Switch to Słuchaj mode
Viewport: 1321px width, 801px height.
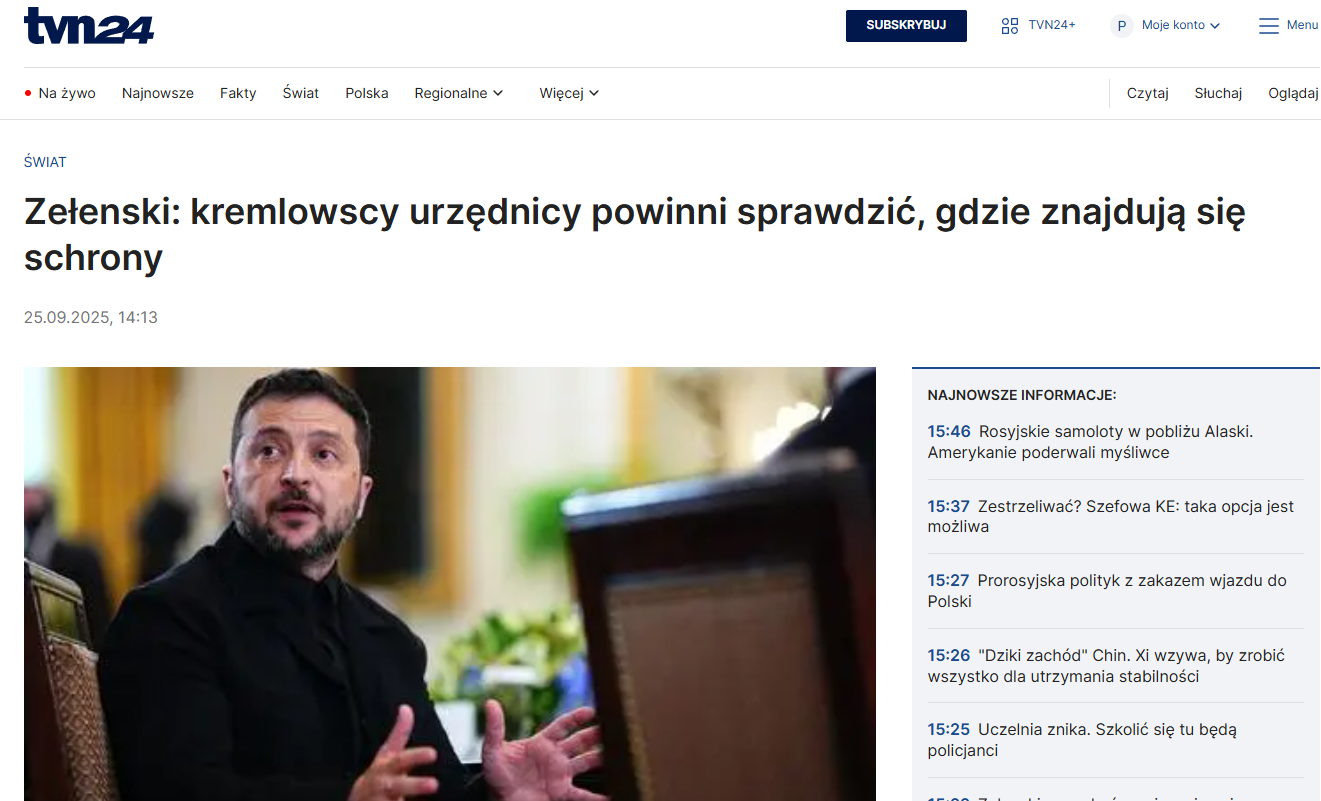(x=1218, y=93)
